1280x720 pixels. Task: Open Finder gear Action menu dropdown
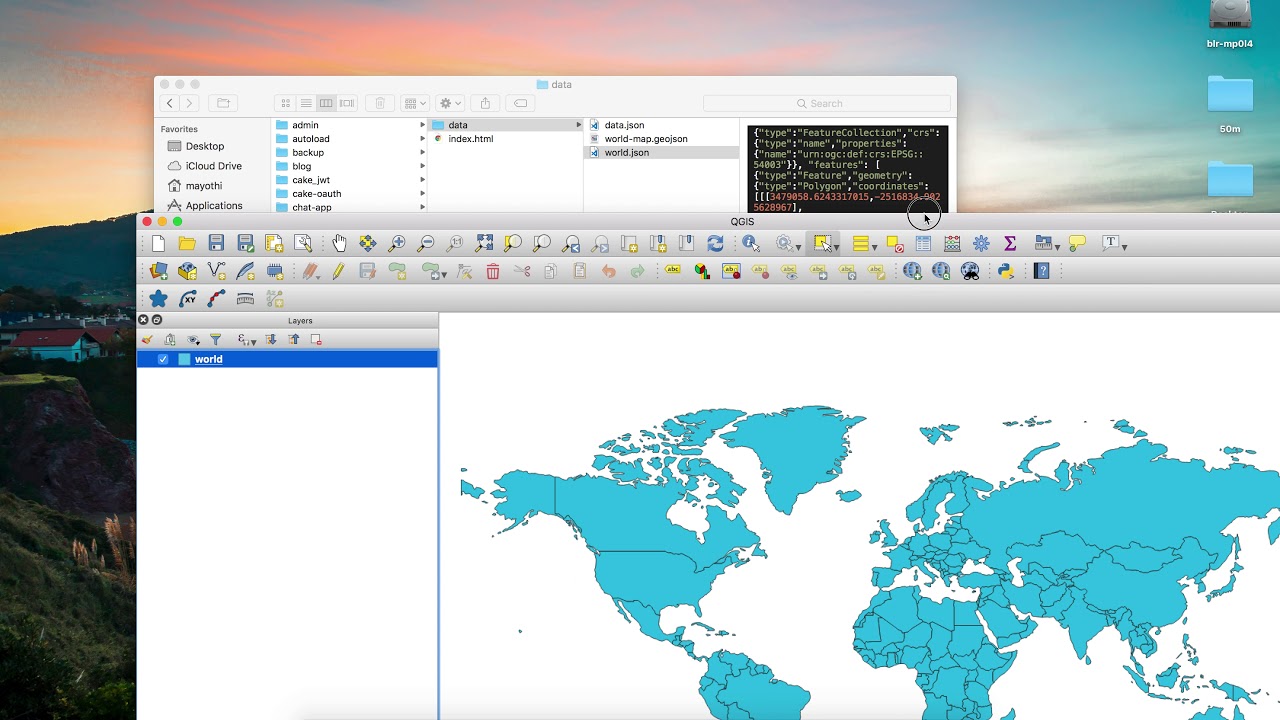coord(450,103)
